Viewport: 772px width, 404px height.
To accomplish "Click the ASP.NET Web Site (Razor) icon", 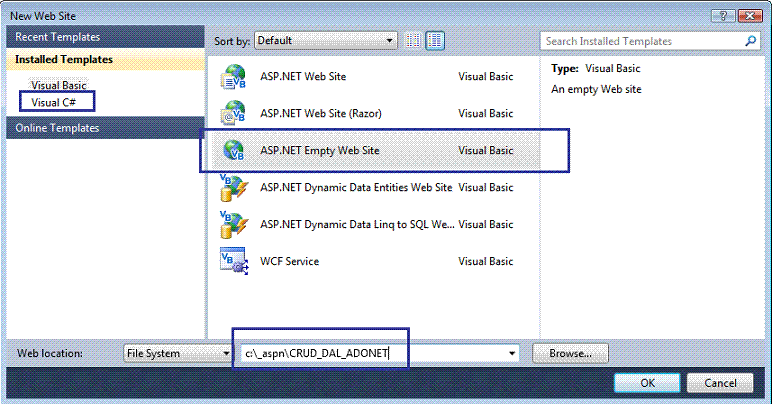I will point(233,113).
